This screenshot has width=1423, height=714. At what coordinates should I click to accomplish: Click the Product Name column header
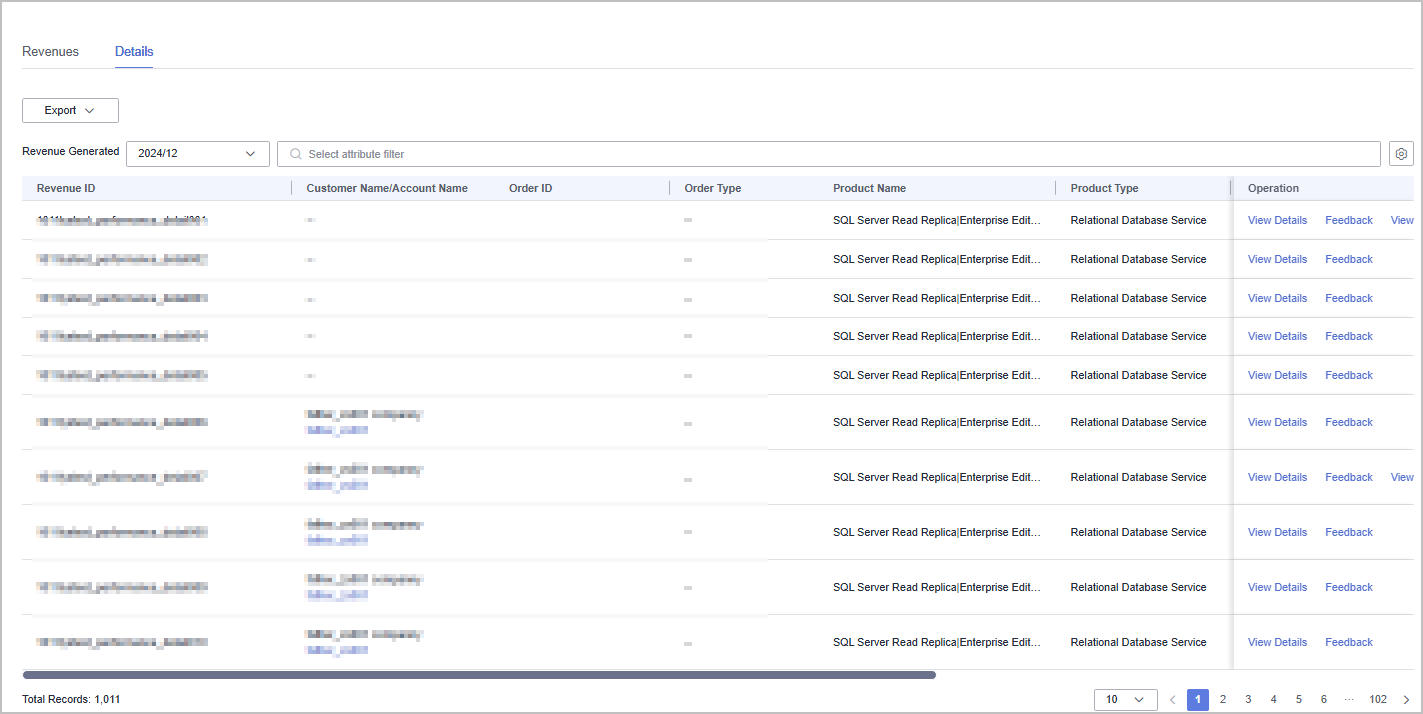point(869,188)
